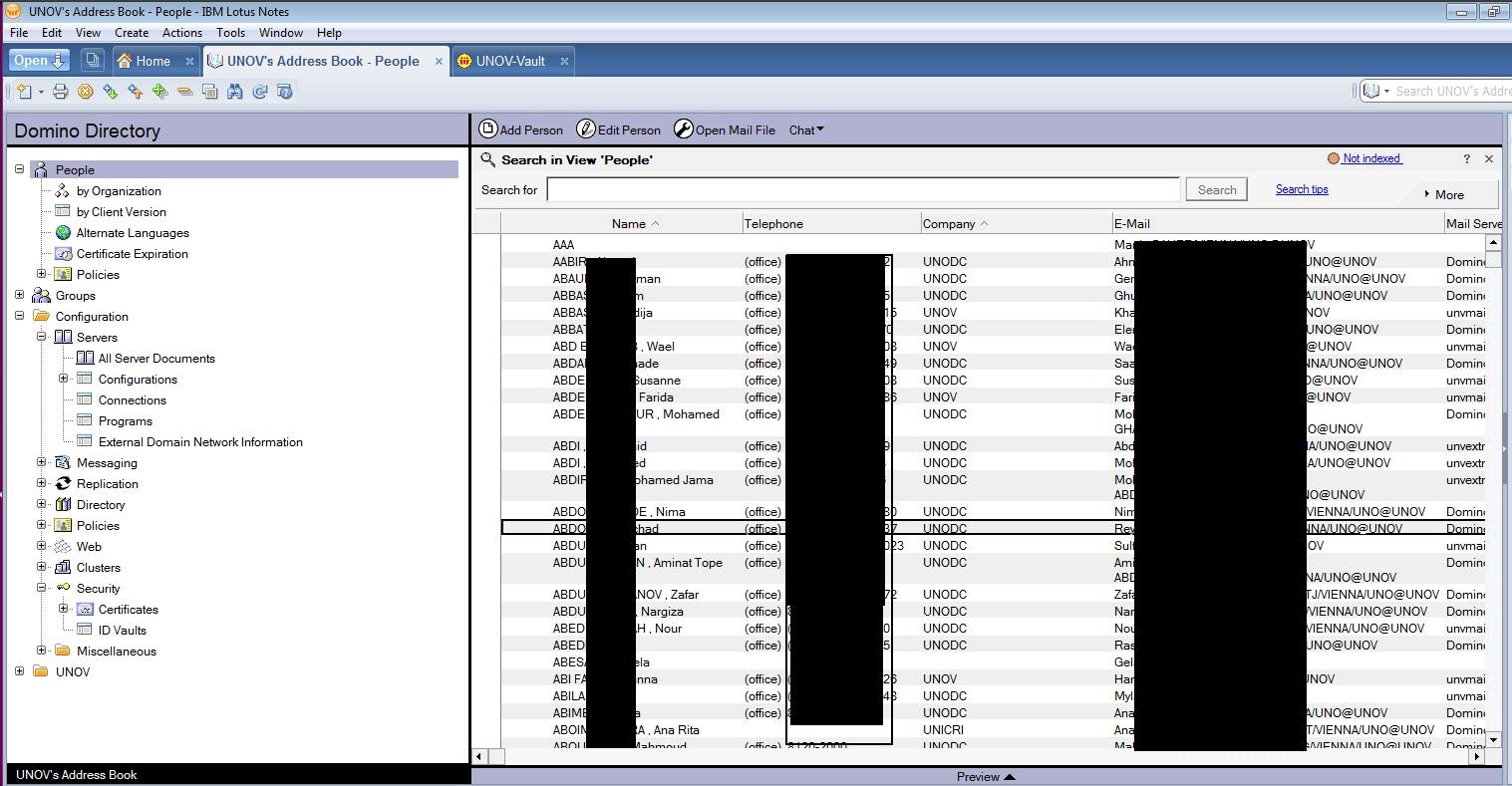Click the by Organization tree icon
The height and width of the screenshot is (786, 1512).
pyautogui.click(x=63, y=190)
